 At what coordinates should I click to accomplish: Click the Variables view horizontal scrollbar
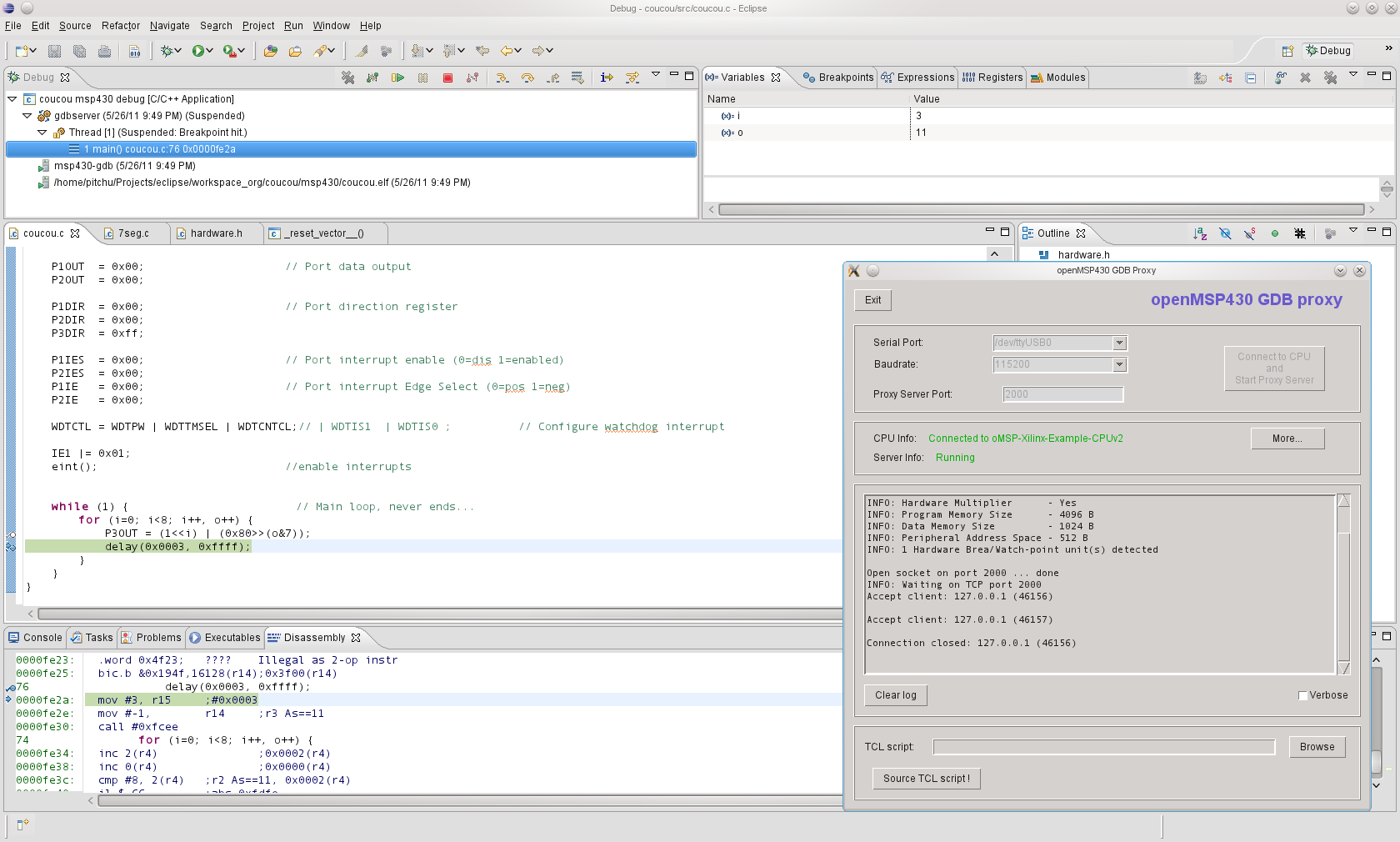(1041, 209)
